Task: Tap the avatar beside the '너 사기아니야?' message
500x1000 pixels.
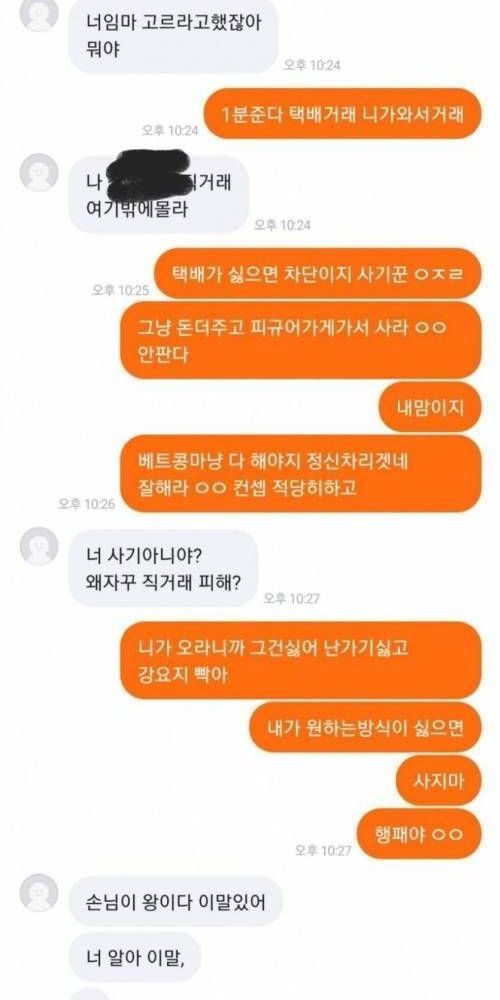Action: (x=39, y=546)
